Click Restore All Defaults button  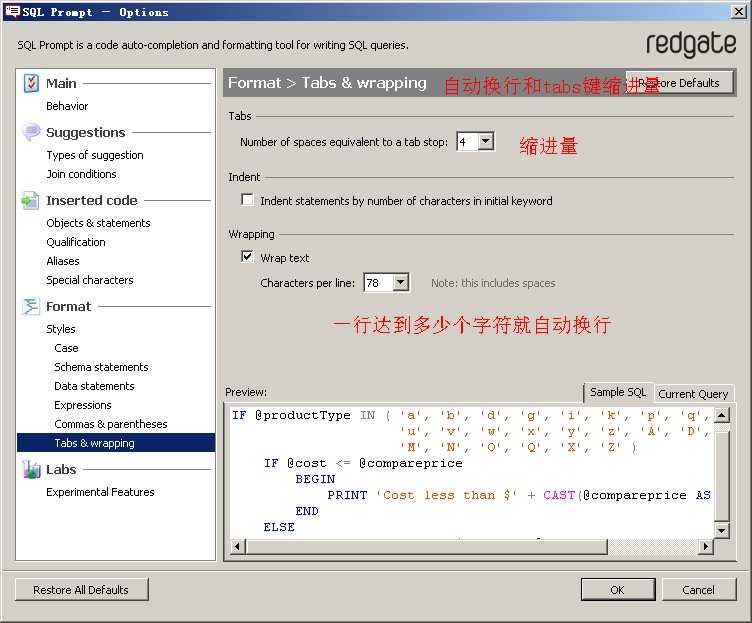click(81, 589)
